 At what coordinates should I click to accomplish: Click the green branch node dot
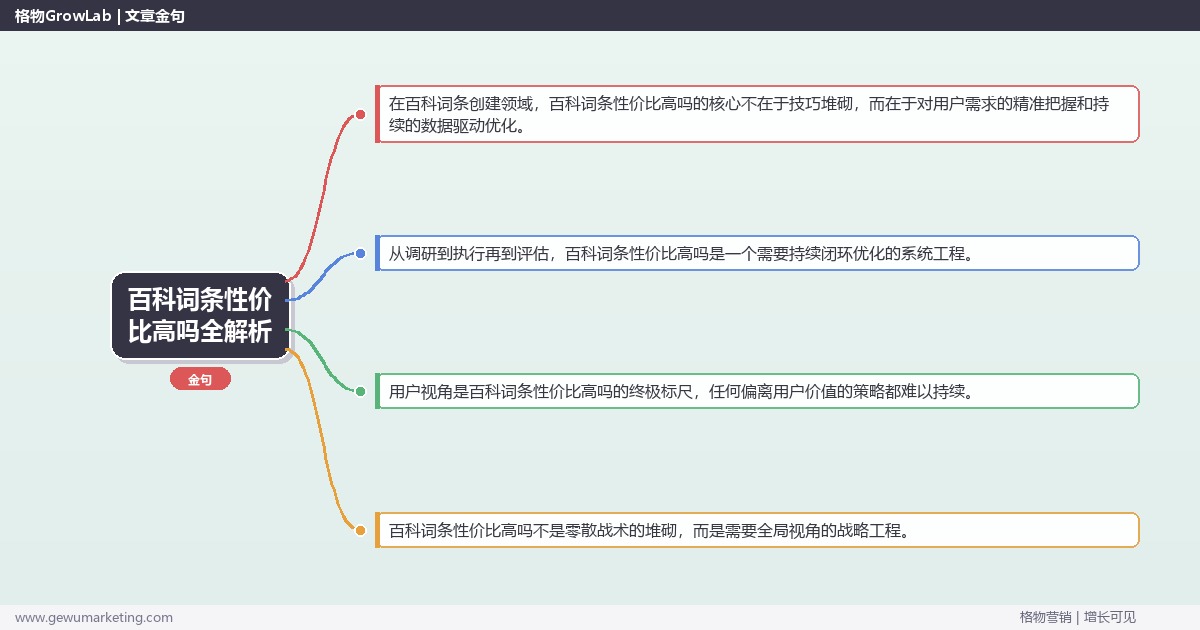pyautogui.click(x=360, y=391)
